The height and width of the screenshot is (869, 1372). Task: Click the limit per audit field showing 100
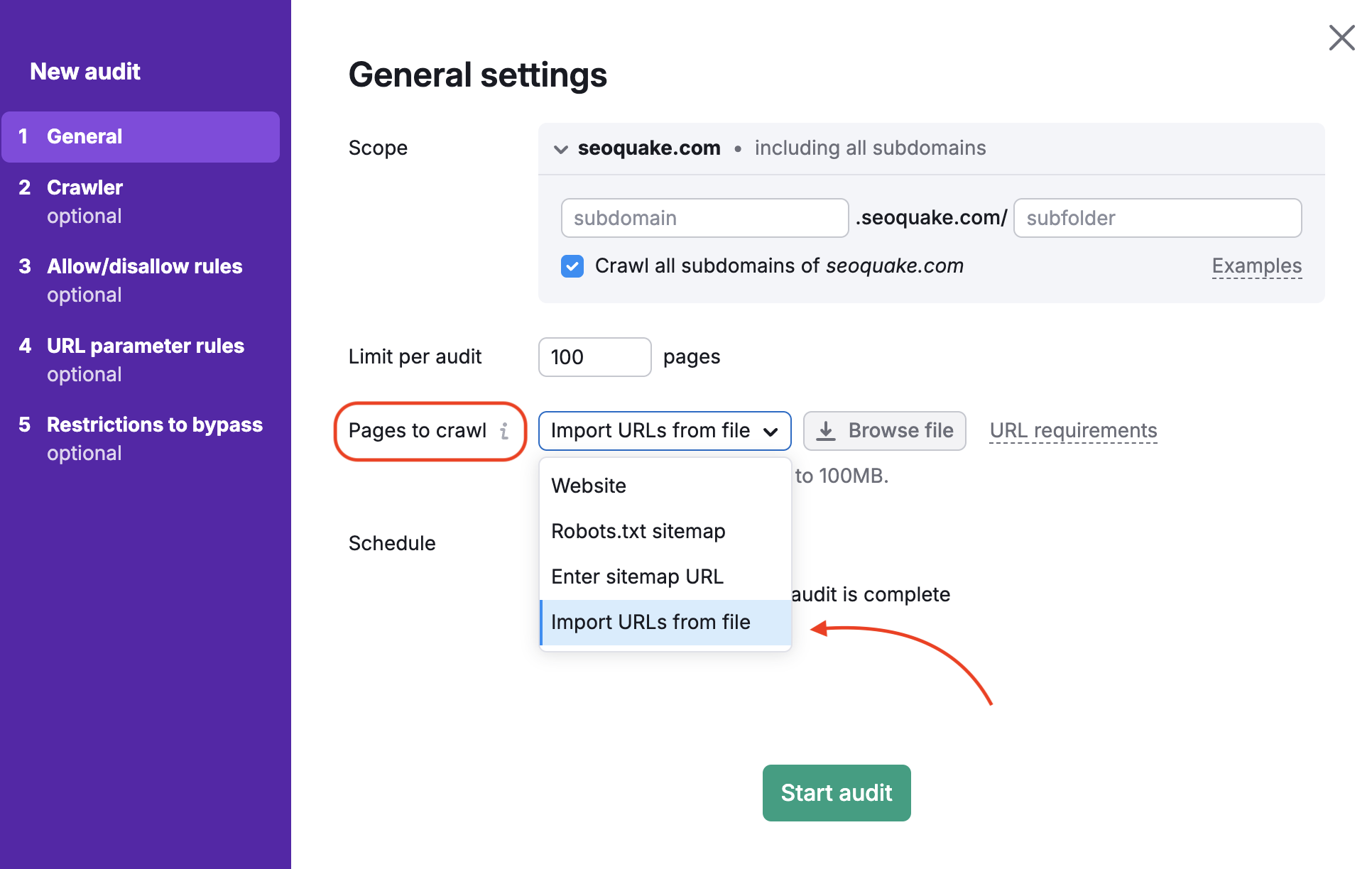click(x=594, y=356)
